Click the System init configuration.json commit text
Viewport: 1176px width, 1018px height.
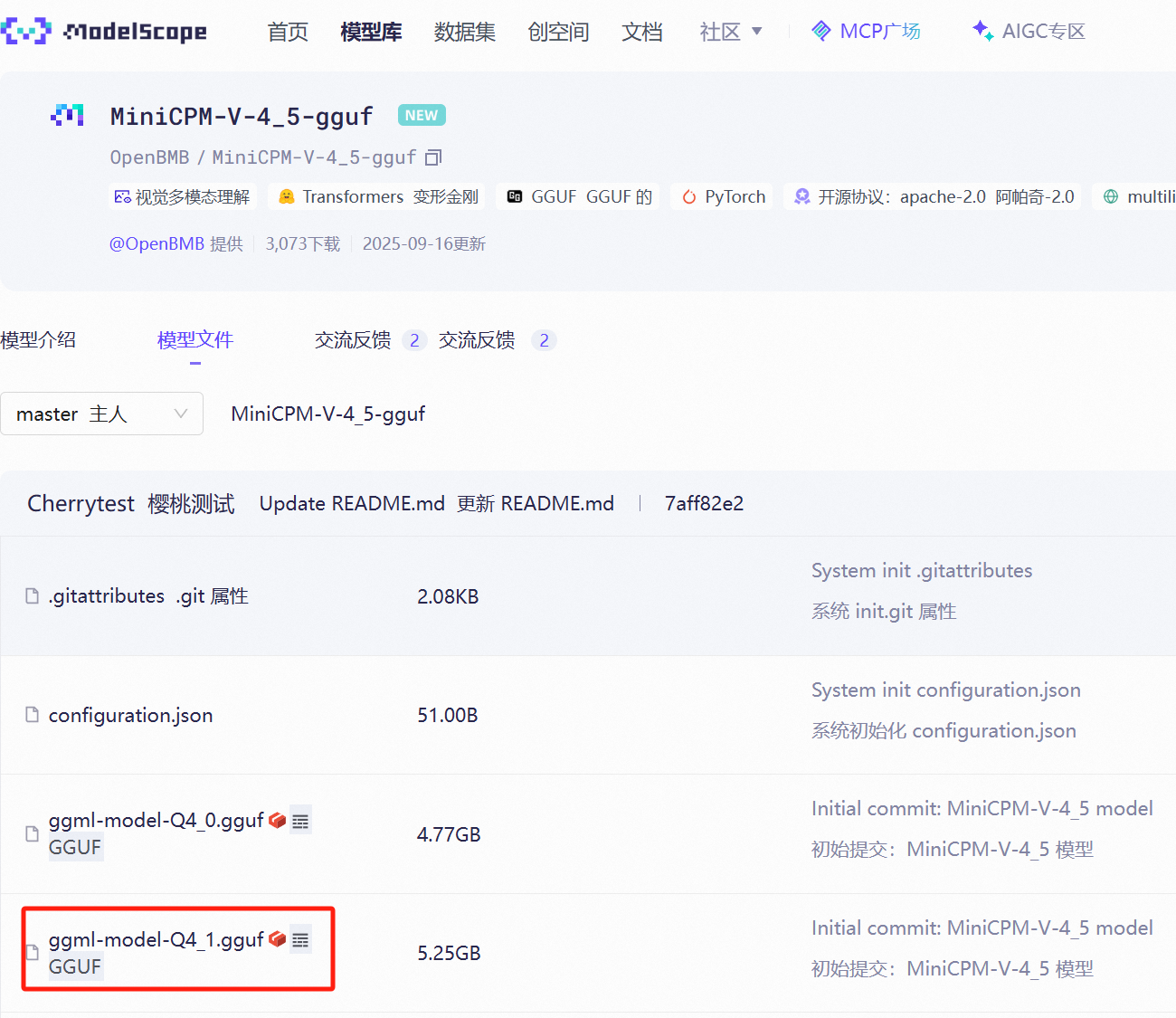coord(946,690)
